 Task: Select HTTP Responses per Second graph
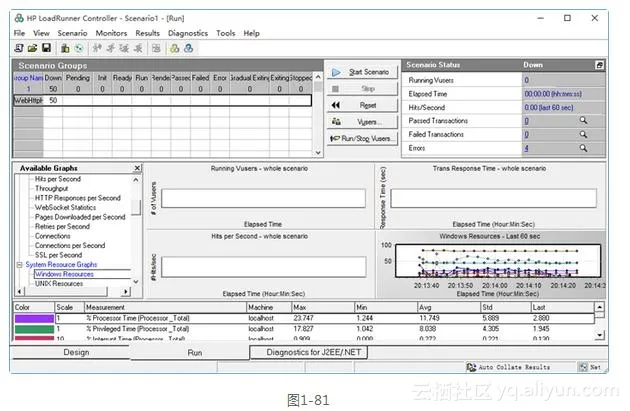pos(78,198)
